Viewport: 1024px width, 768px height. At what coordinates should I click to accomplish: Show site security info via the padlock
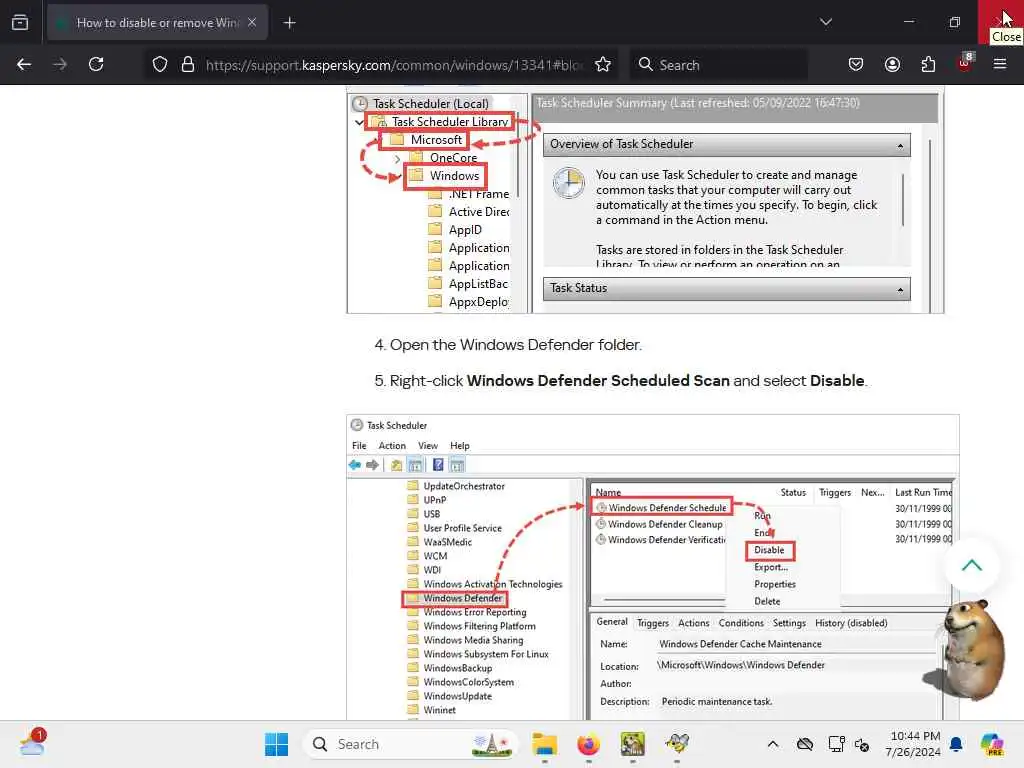click(x=188, y=65)
